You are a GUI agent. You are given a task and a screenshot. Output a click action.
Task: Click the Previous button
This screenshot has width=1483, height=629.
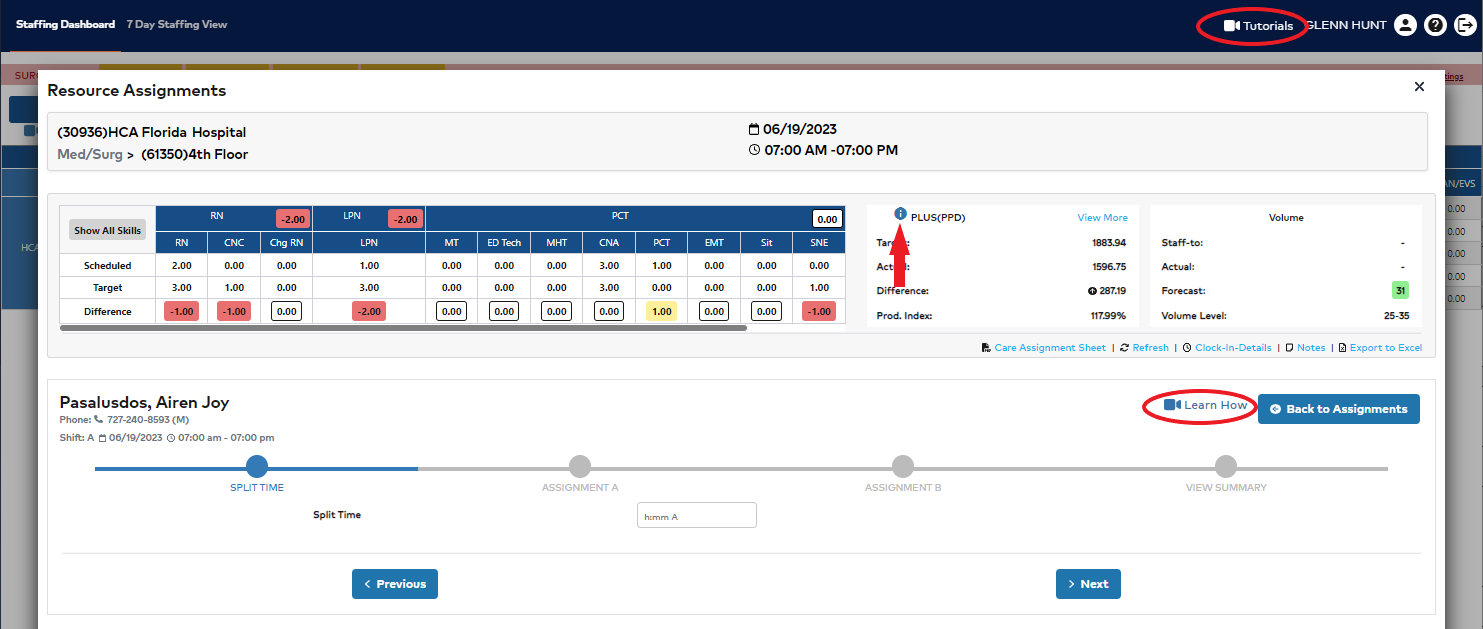(394, 584)
